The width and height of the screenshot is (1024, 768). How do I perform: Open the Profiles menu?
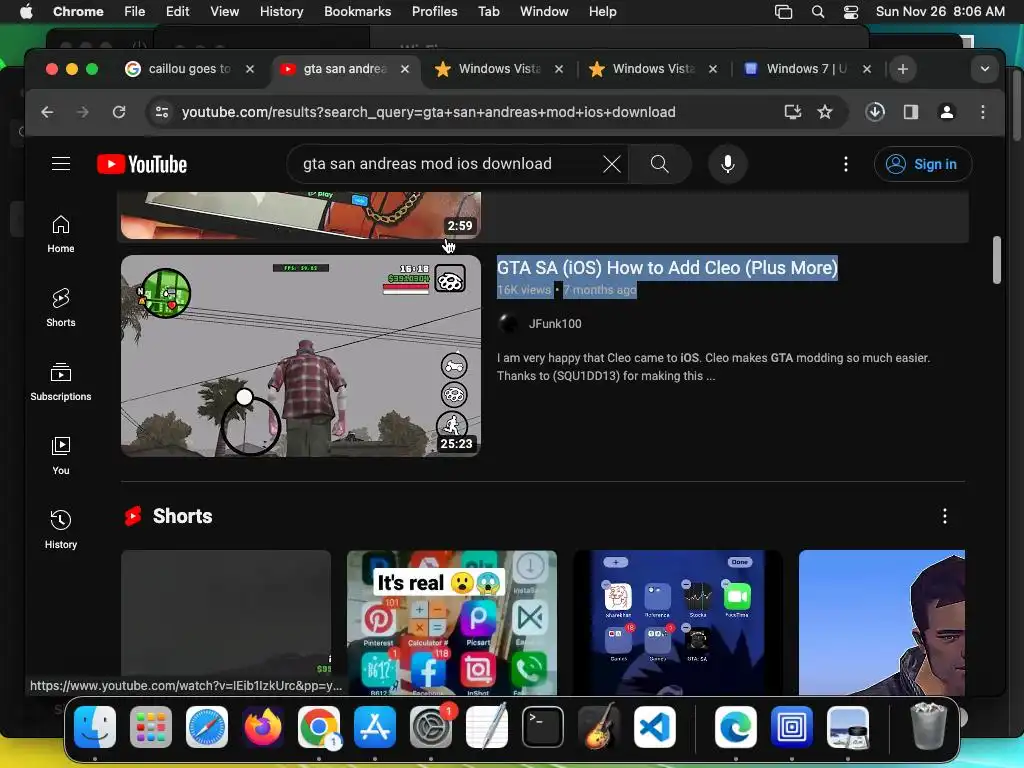coord(434,12)
